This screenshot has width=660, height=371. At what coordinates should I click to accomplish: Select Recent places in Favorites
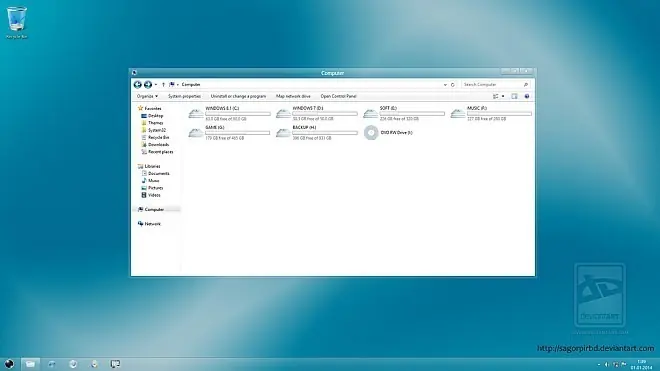(x=157, y=152)
